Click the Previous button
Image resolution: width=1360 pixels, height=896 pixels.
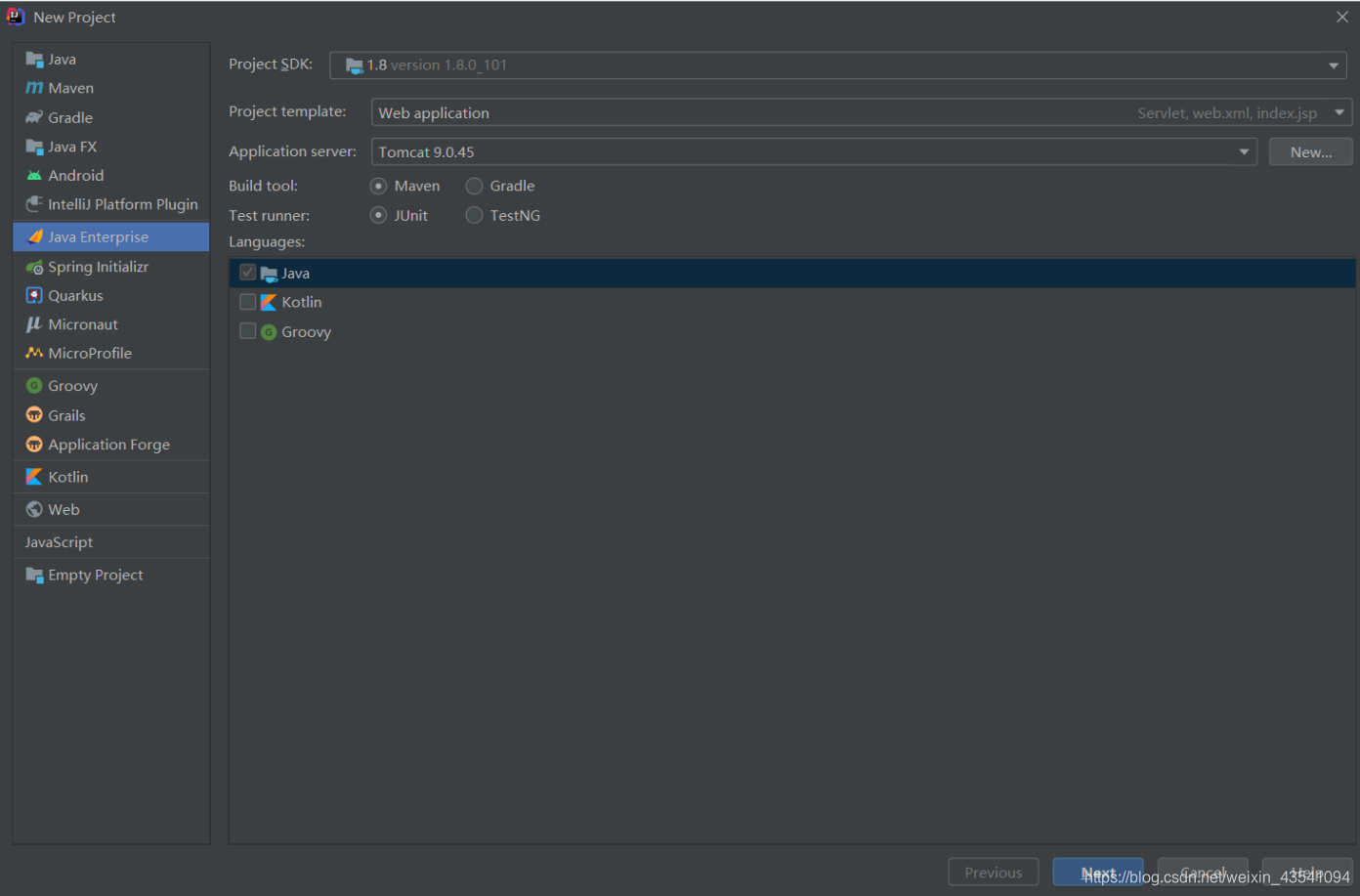tap(994, 873)
